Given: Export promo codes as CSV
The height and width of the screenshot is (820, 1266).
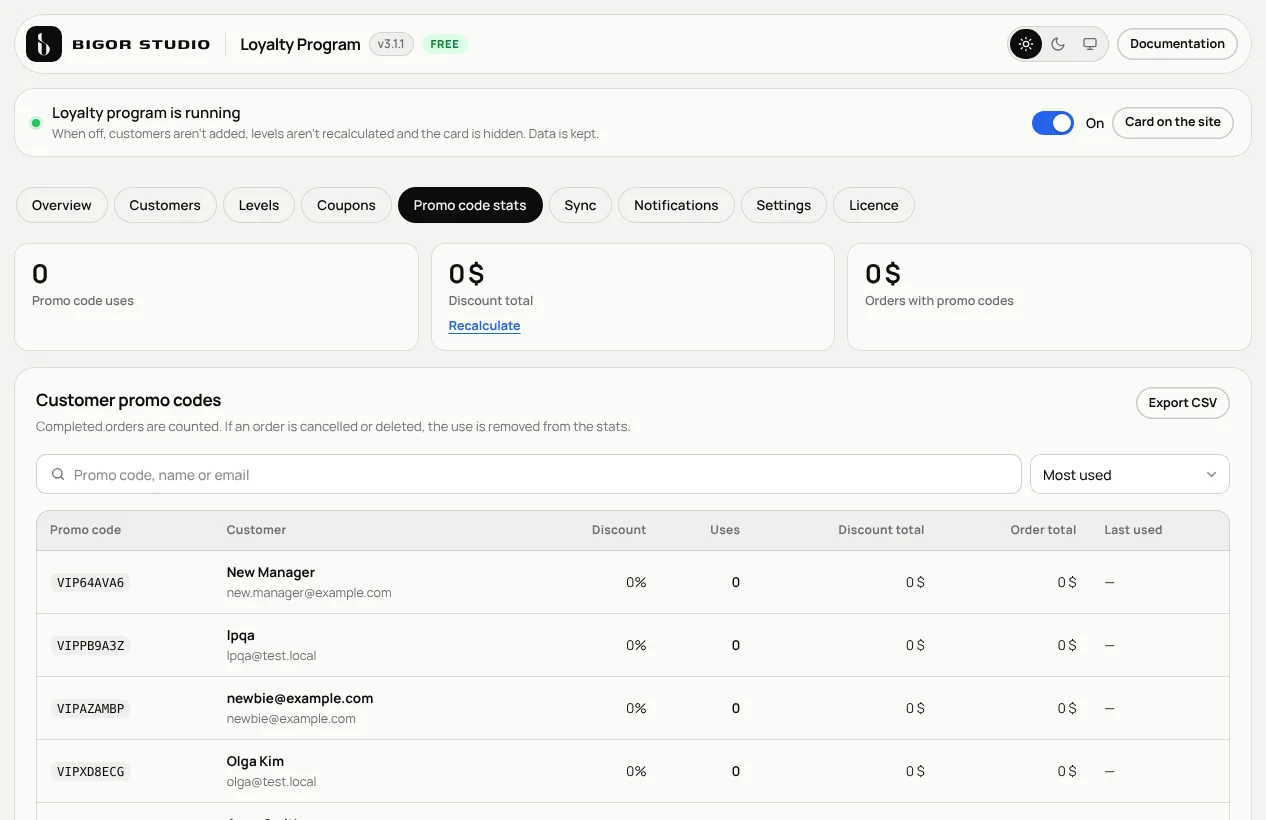Looking at the screenshot, I should pos(1183,403).
